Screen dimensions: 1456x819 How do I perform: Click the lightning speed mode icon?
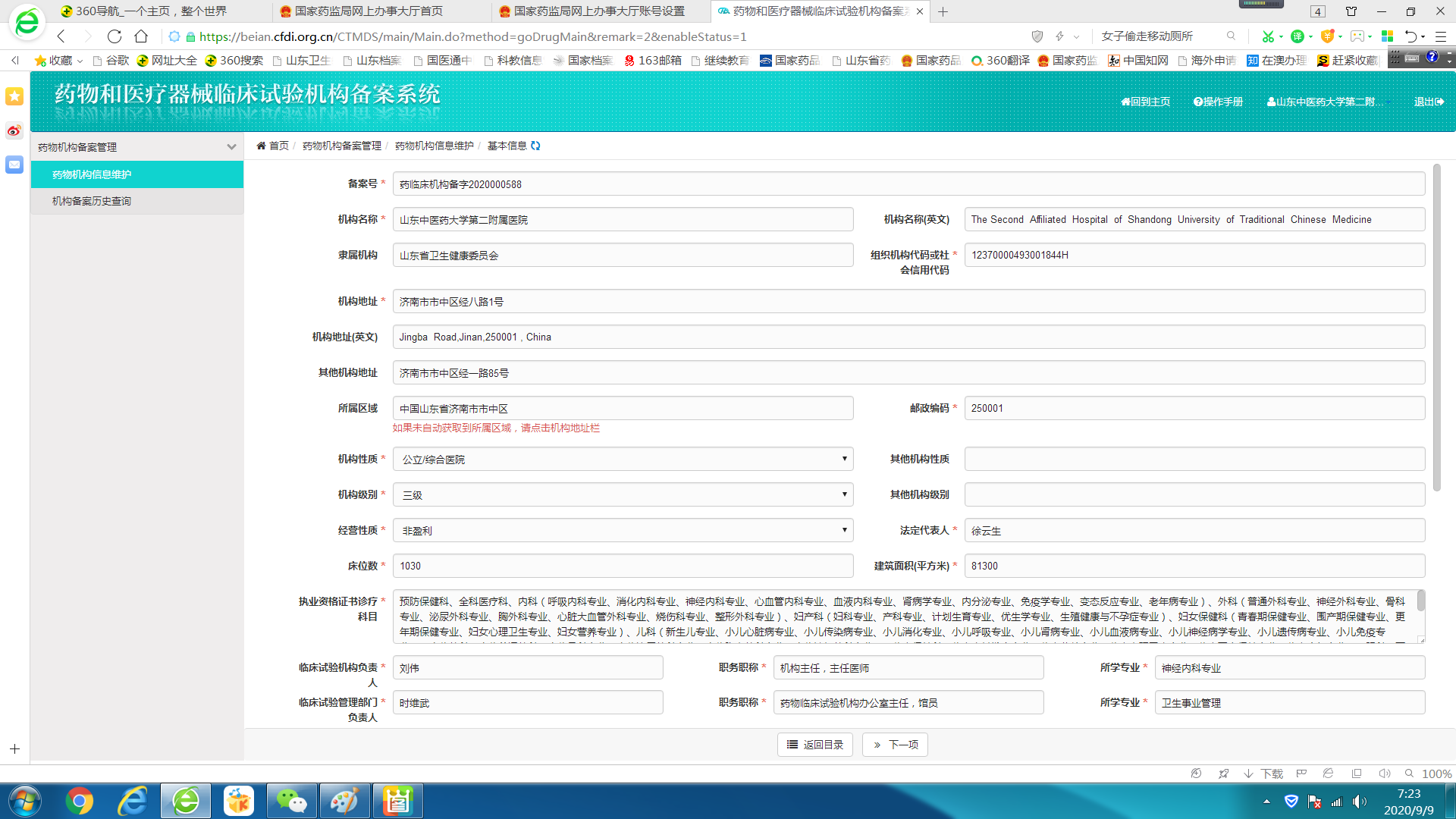pyautogui.click(x=1059, y=36)
